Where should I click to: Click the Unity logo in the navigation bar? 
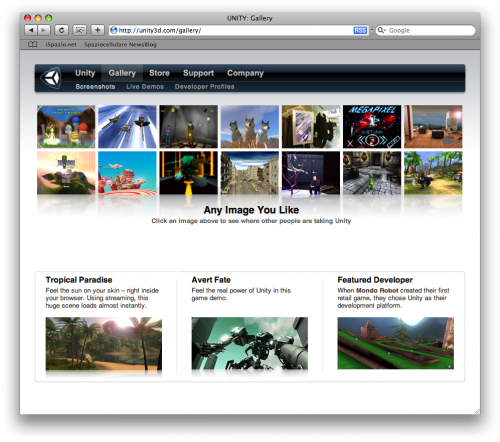[x=51, y=78]
